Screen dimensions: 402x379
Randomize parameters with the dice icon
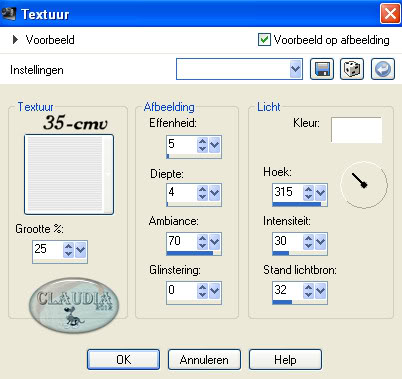(x=352, y=69)
